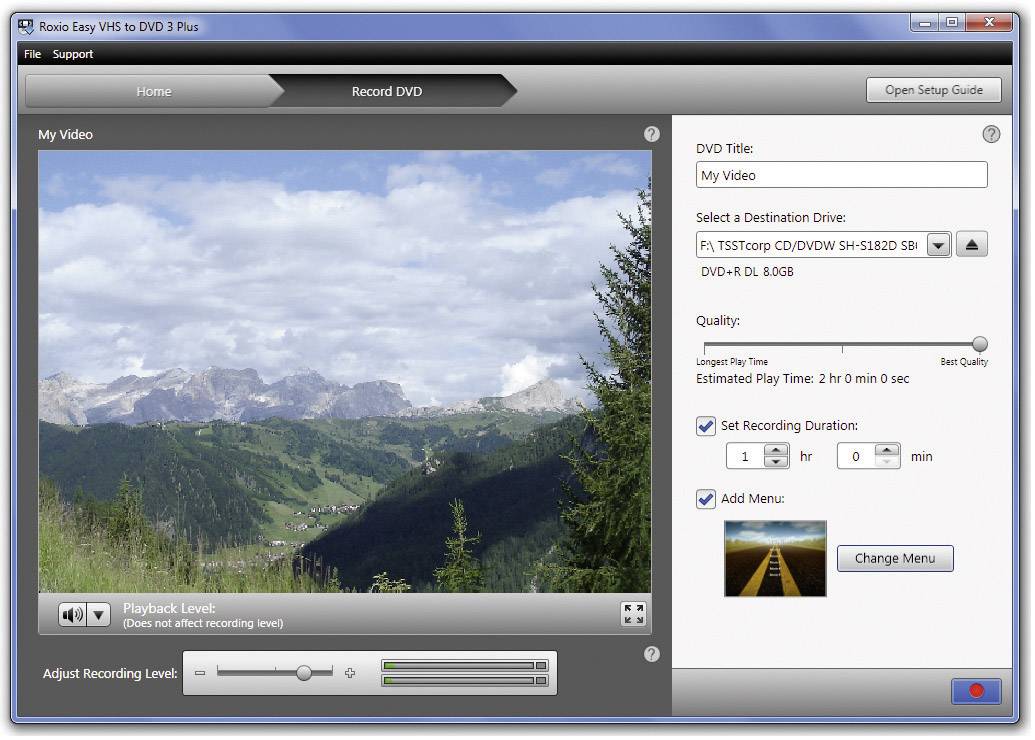Disable the Add Menu option
Viewport: 1035px width, 740px height.
coord(706,498)
